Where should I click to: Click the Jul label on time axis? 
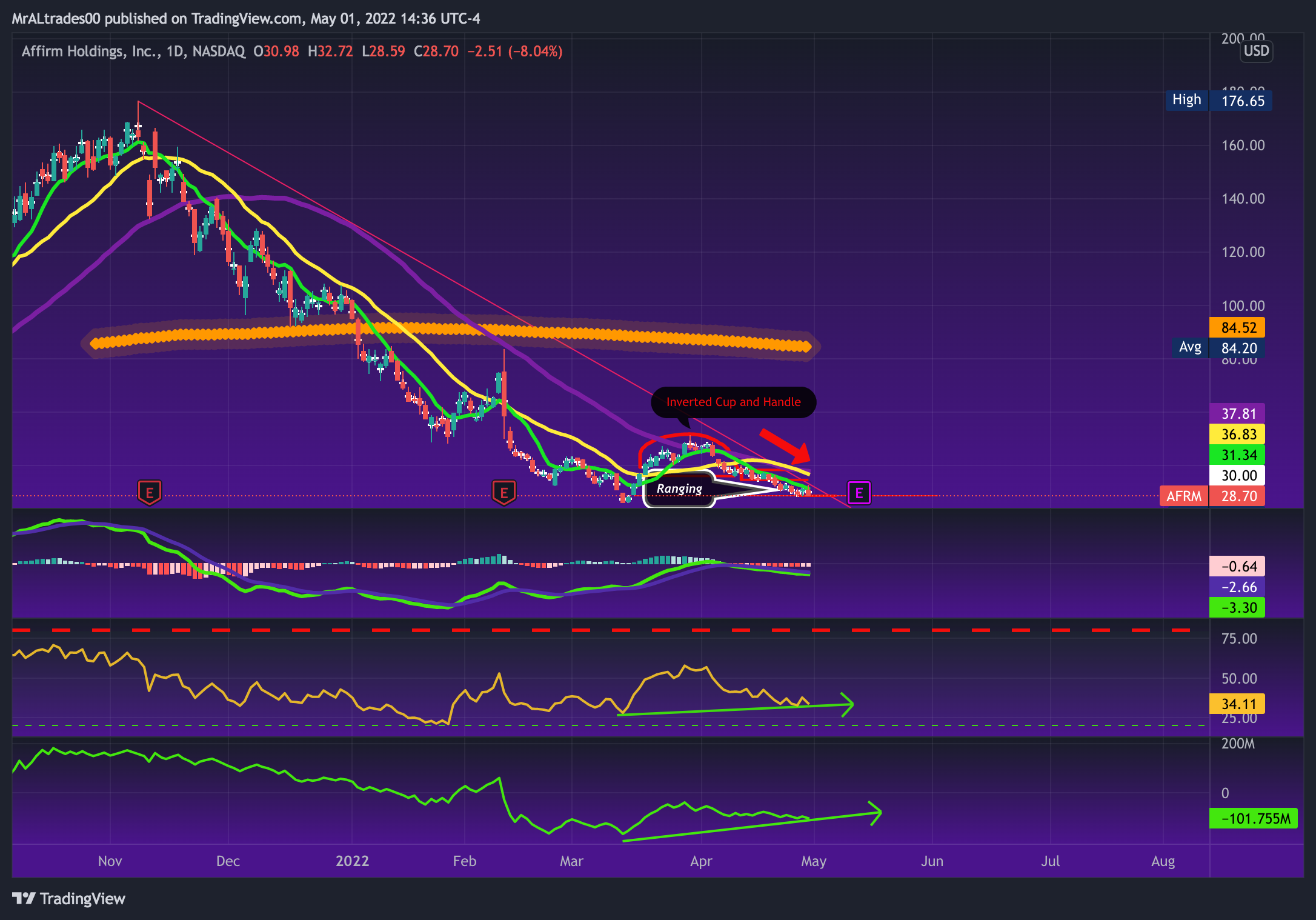click(1050, 861)
